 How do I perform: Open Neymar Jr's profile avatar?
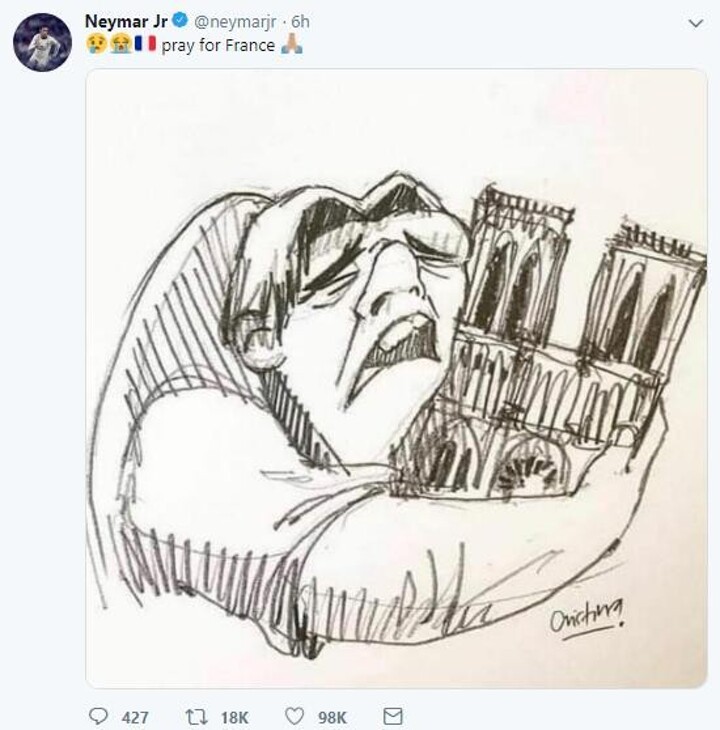click(x=42, y=42)
